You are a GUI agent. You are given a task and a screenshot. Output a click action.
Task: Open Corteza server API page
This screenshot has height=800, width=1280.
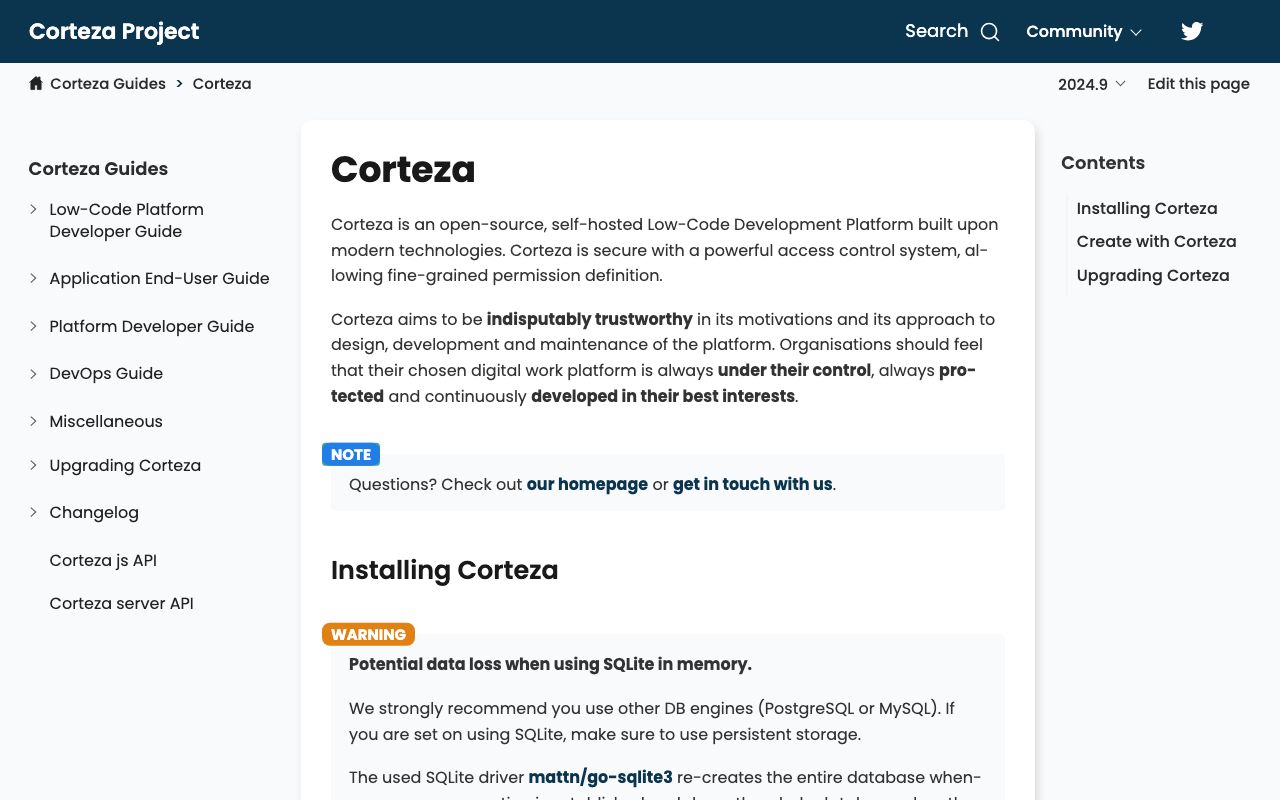(x=121, y=603)
